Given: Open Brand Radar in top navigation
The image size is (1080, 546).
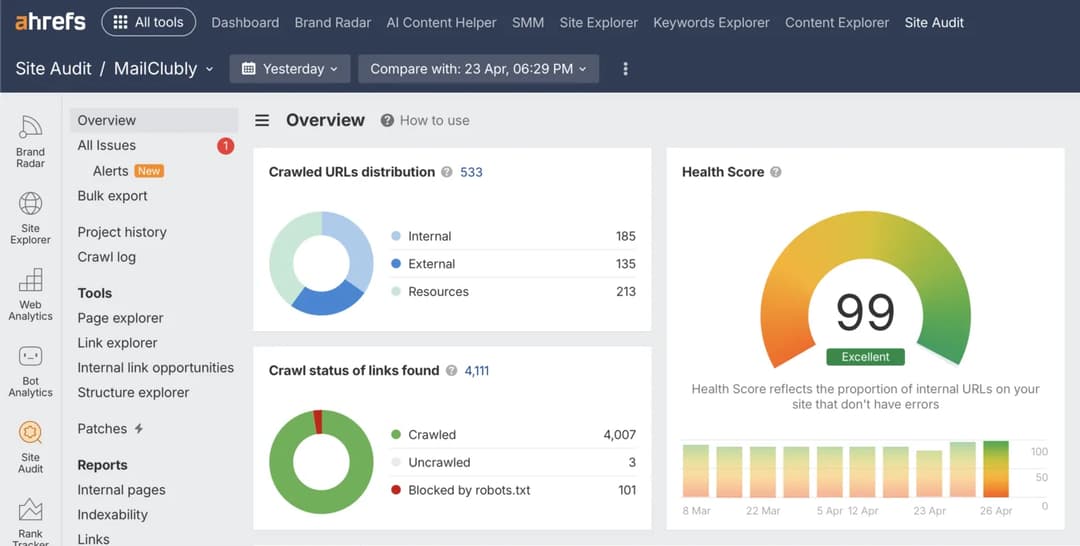Looking at the screenshot, I should point(333,23).
